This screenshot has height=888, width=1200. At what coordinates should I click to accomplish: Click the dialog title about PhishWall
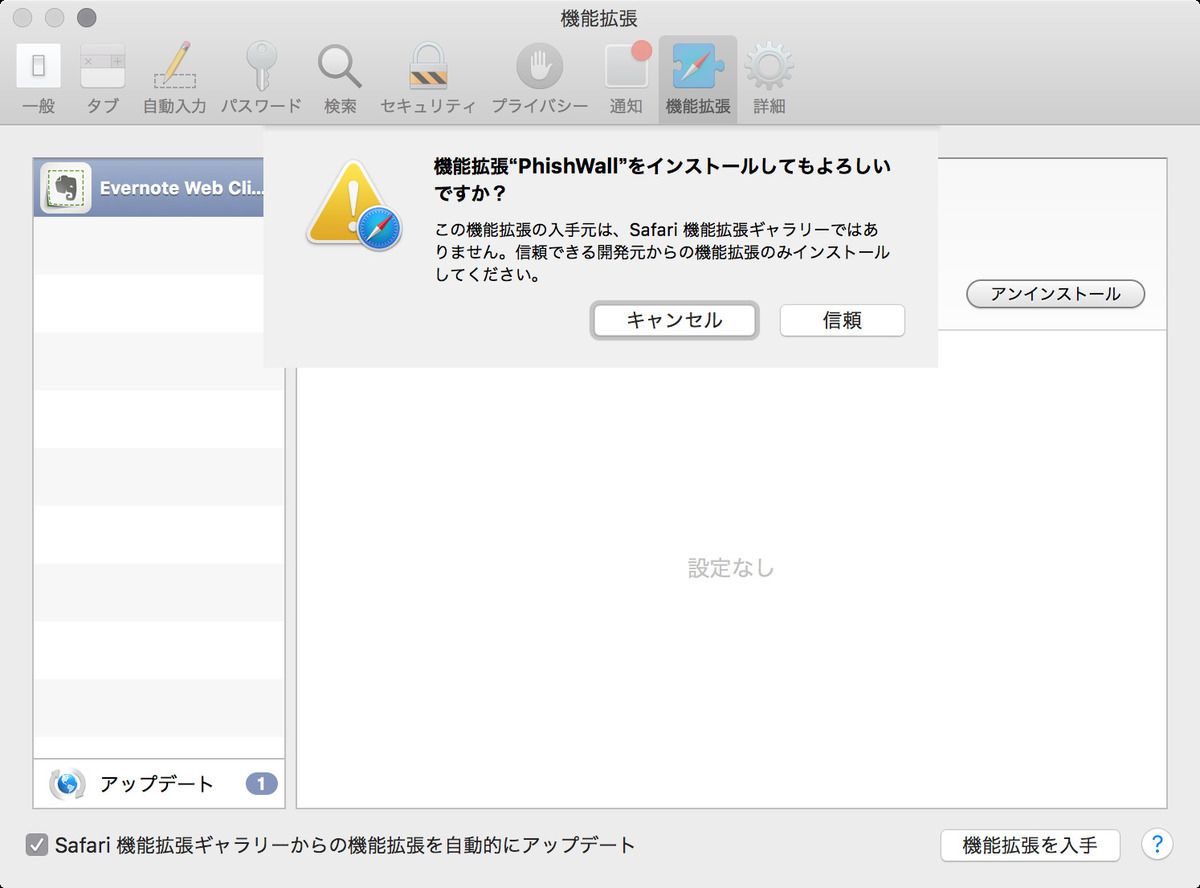(x=663, y=179)
